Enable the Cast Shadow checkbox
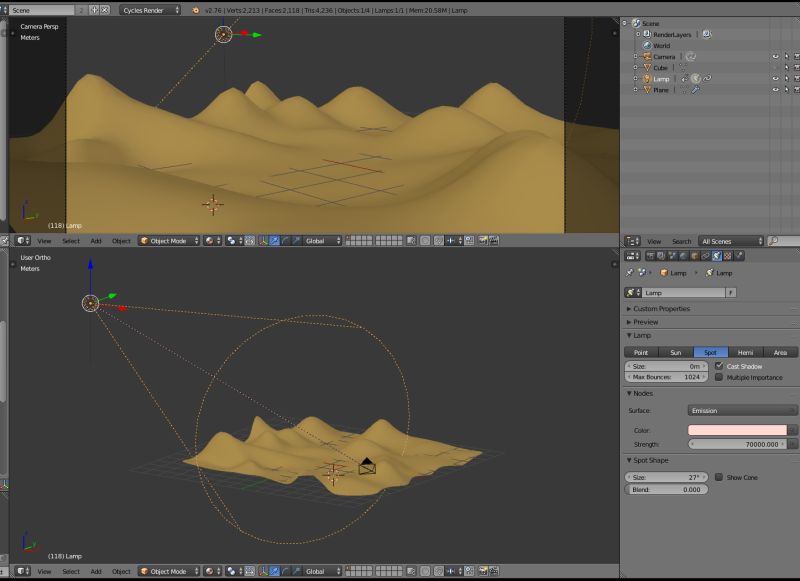Image resolution: width=800 pixels, height=581 pixels. click(719, 366)
